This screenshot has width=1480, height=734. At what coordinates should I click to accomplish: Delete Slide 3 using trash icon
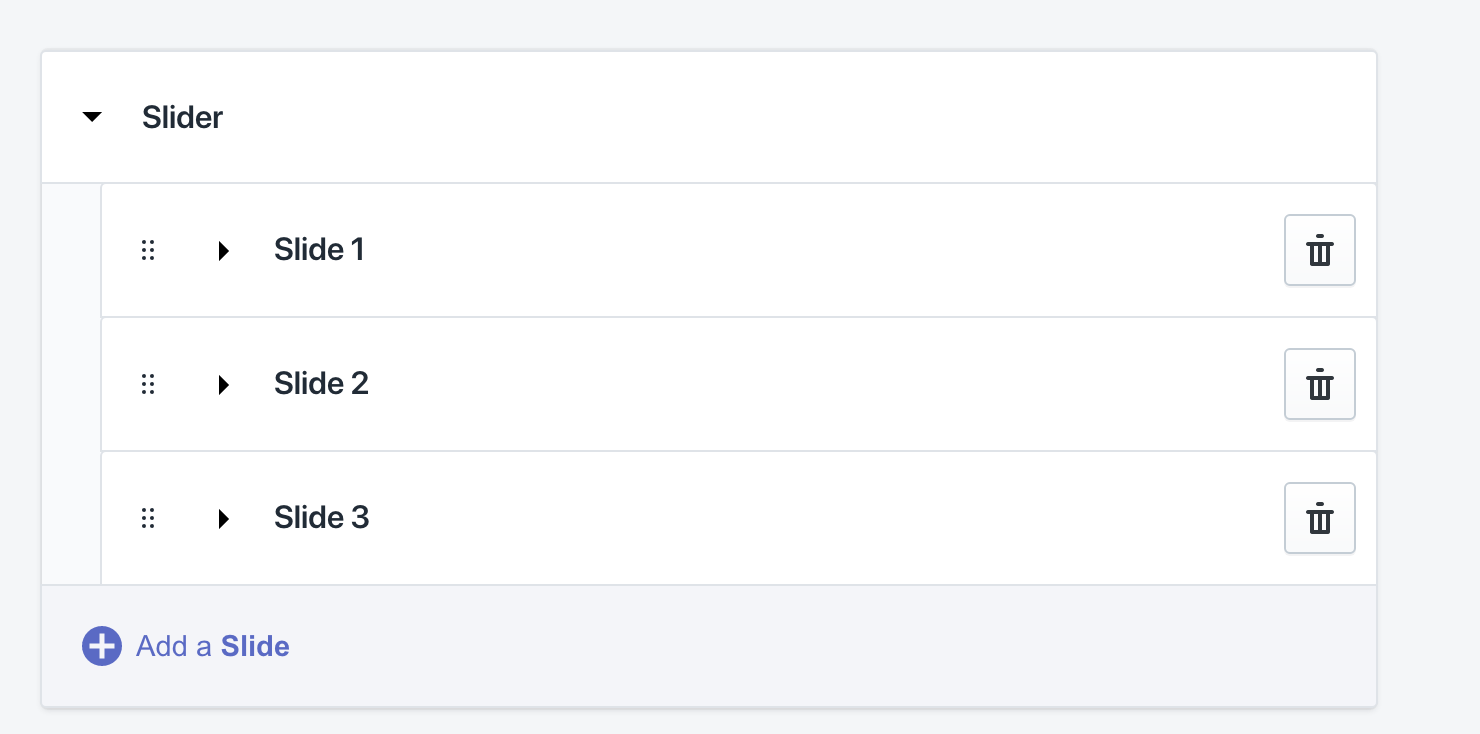(x=1319, y=518)
